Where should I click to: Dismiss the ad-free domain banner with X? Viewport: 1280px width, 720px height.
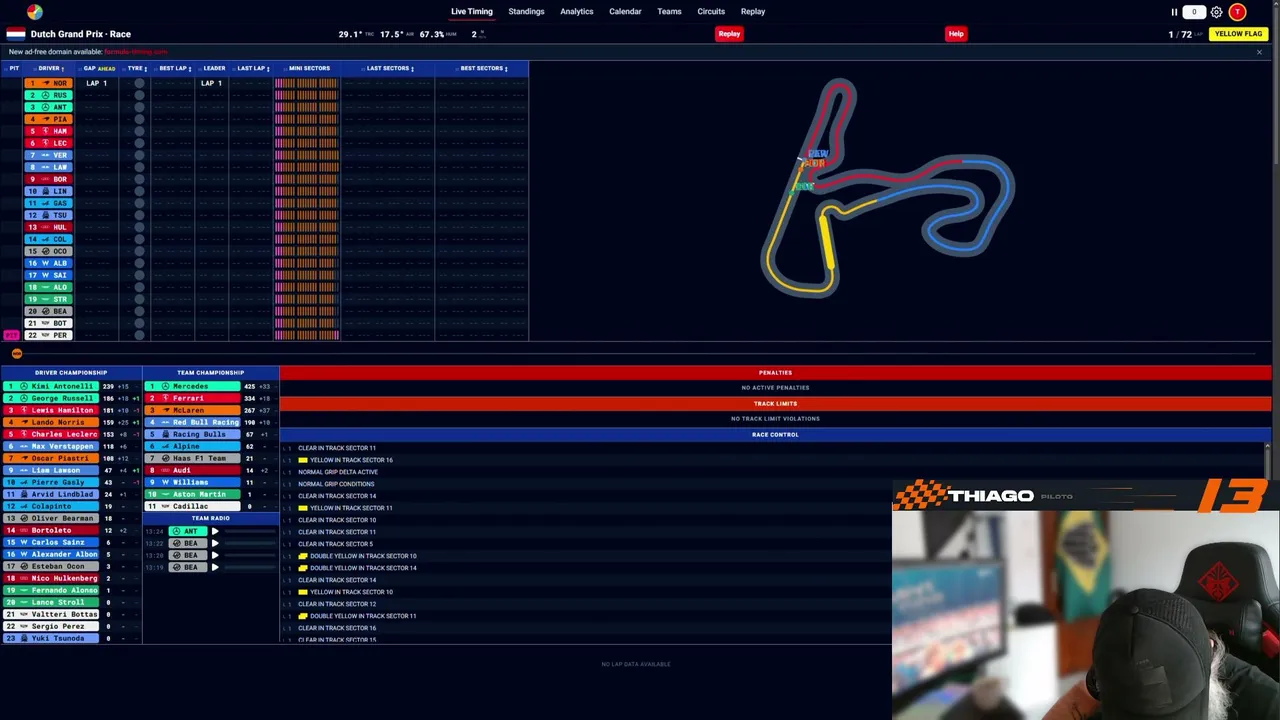(1259, 52)
